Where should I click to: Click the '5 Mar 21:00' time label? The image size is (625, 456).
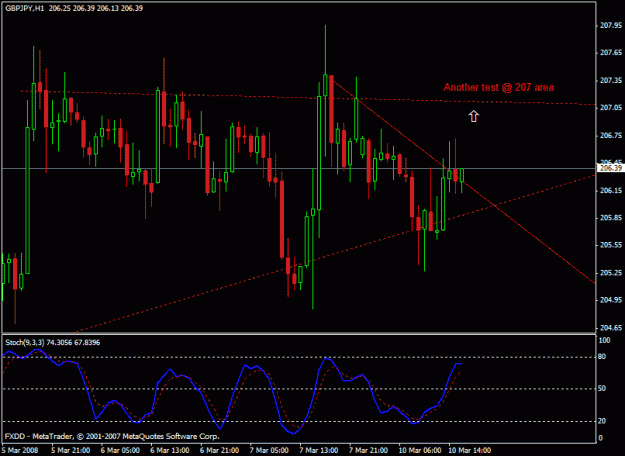(x=72, y=450)
